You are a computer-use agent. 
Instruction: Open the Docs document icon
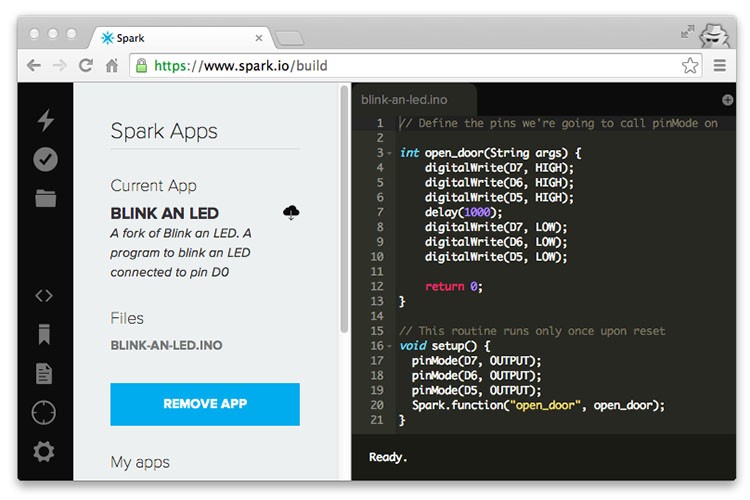point(44,373)
